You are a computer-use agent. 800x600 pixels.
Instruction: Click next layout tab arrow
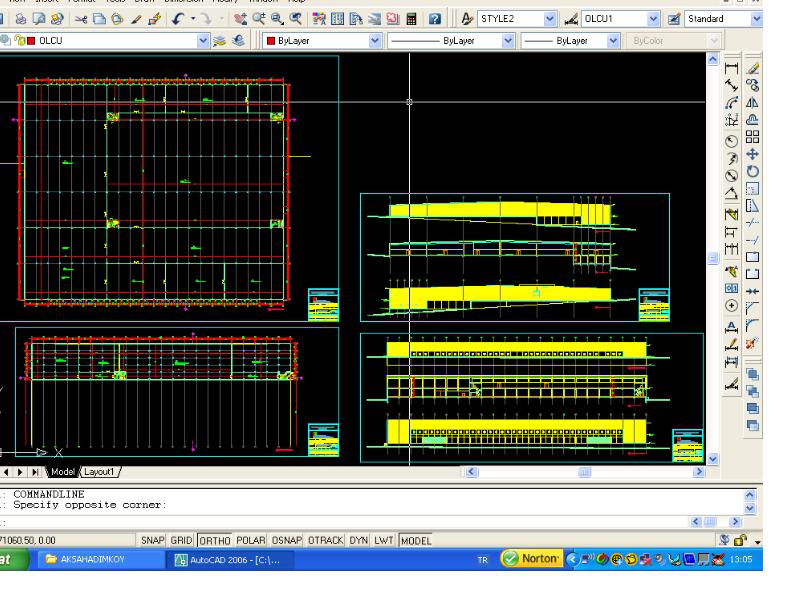pyautogui.click(x=20, y=472)
